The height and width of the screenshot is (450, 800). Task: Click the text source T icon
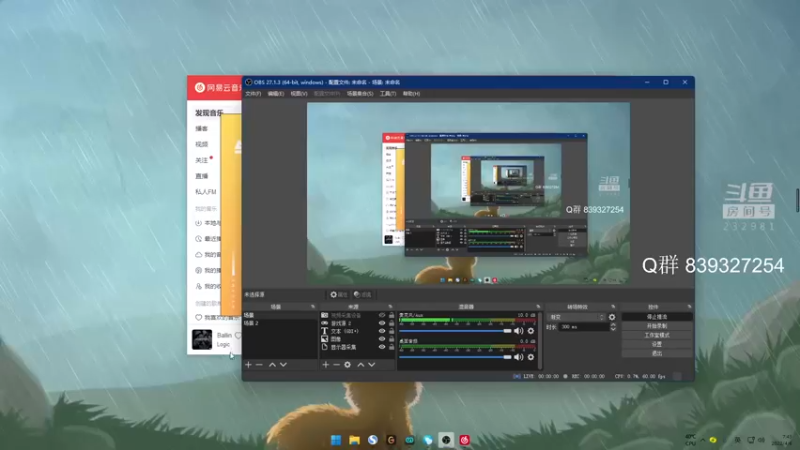click(x=324, y=331)
